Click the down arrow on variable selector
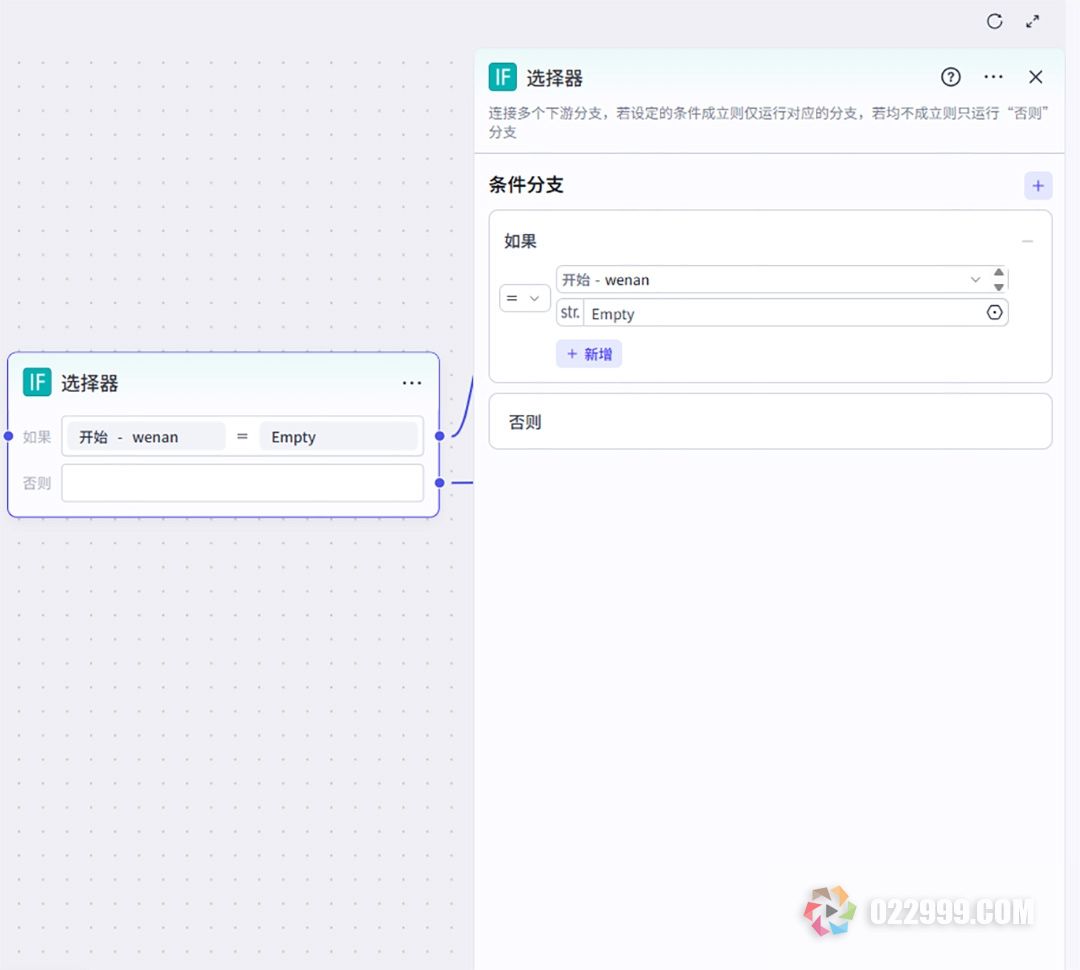This screenshot has width=1080, height=970. coord(999,287)
